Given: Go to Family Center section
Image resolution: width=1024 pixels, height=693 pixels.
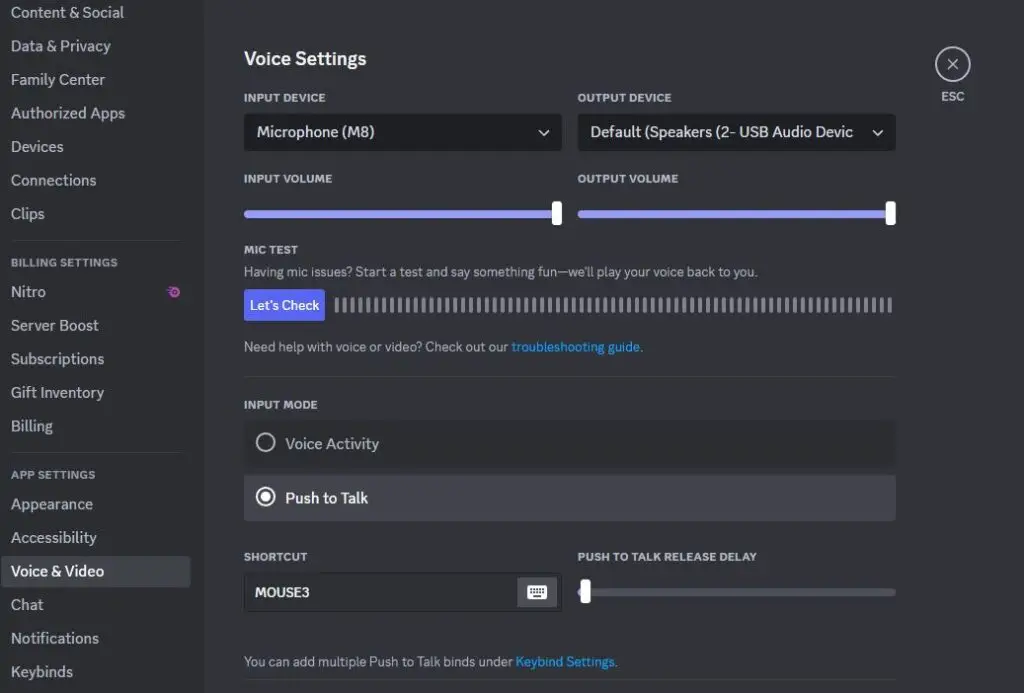Looking at the screenshot, I should pos(58,80).
